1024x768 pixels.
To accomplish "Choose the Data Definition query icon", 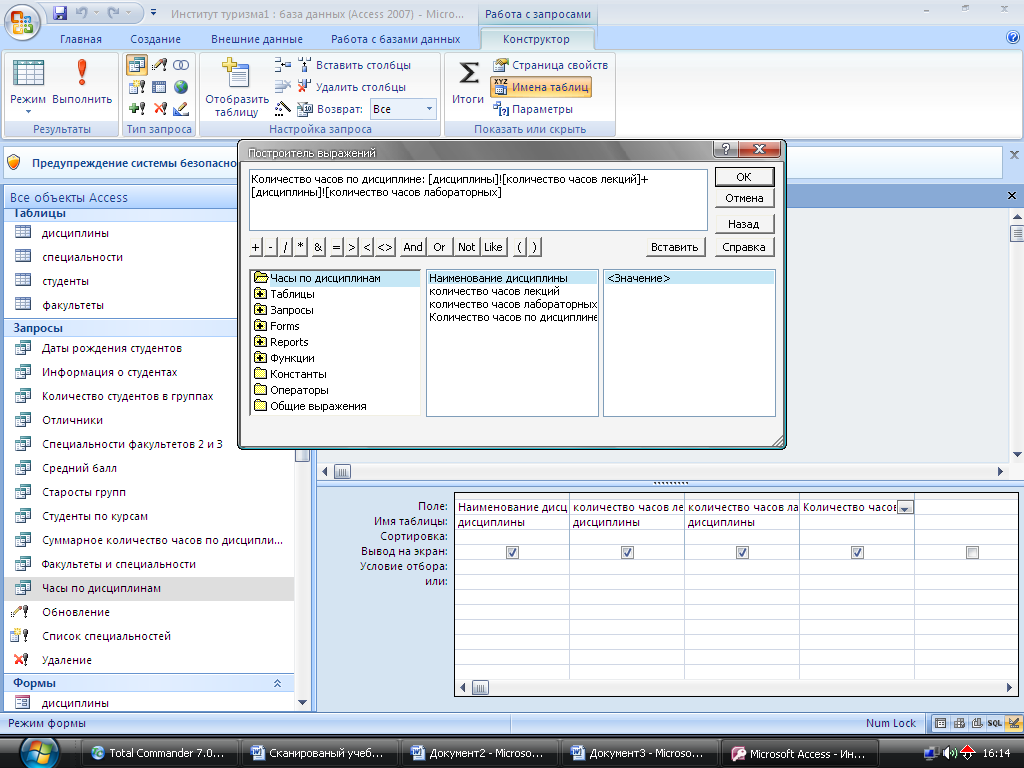I will [x=181, y=108].
